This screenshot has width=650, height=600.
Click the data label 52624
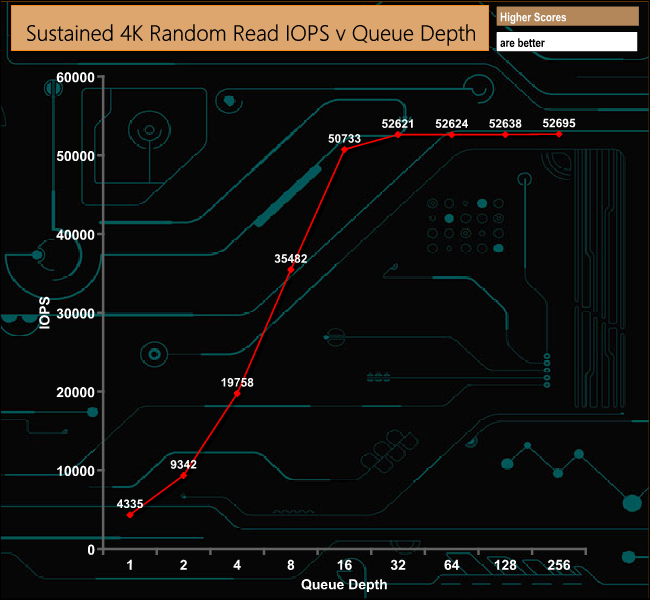point(451,124)
